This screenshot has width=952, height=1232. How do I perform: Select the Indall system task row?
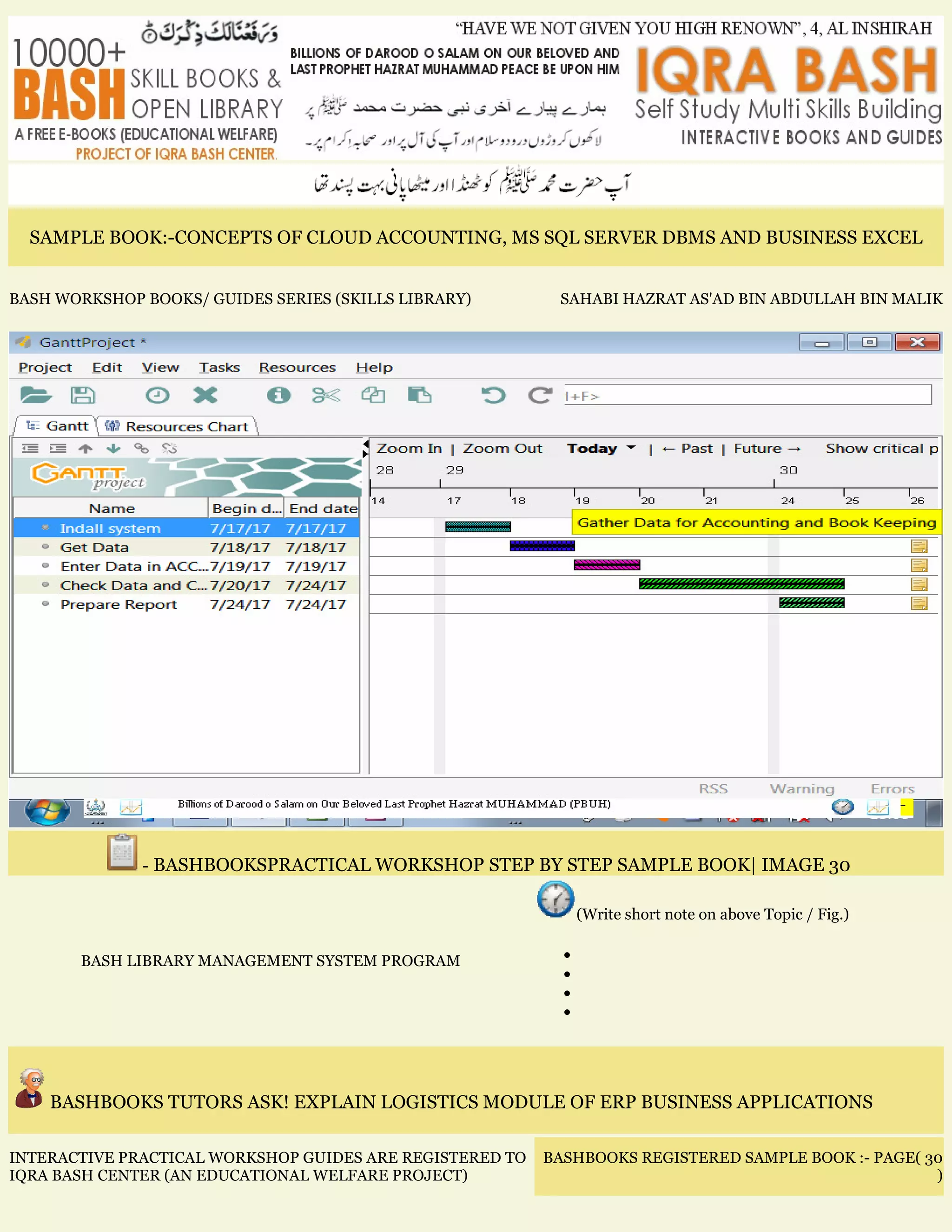(x=186, y=528)
